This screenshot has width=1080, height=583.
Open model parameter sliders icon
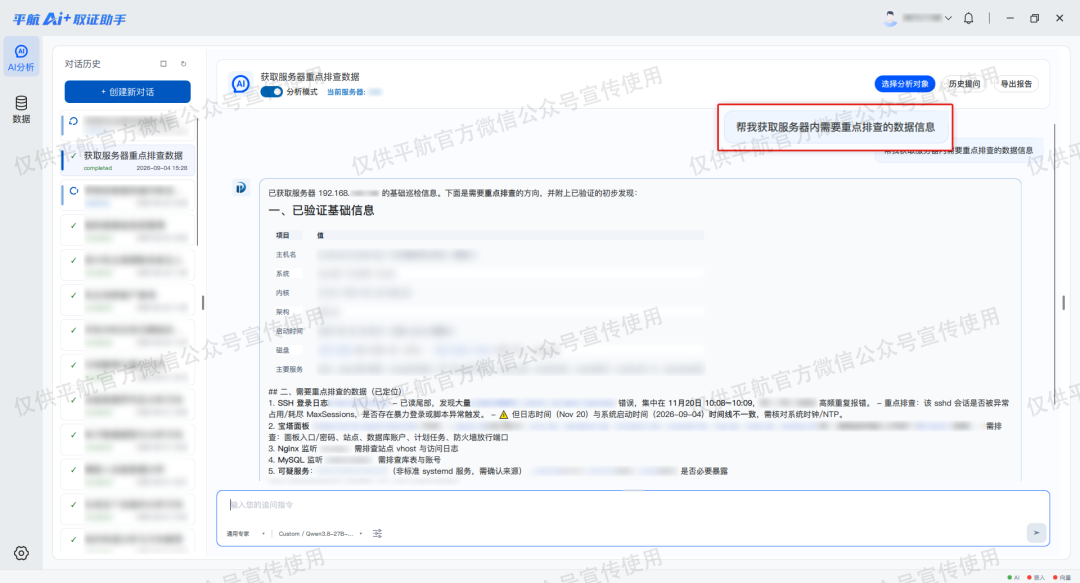coord(377,533)
